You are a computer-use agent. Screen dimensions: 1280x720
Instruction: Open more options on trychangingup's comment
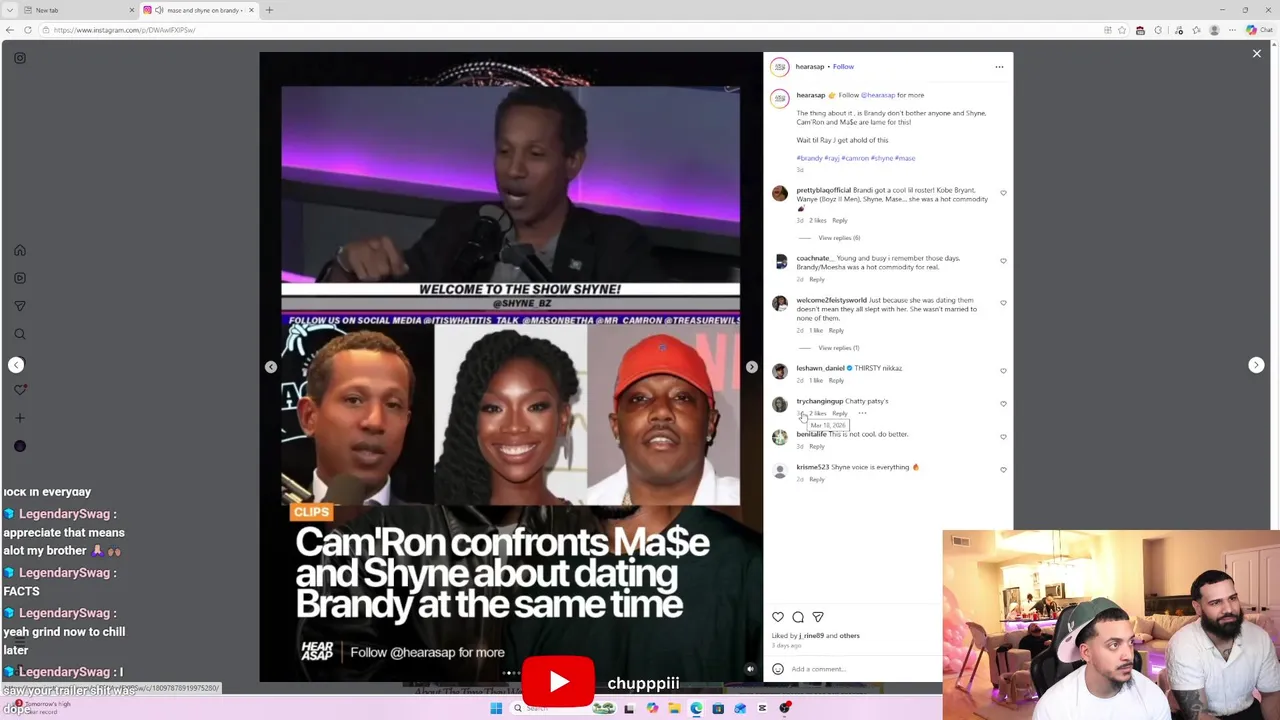click(862, 413)
